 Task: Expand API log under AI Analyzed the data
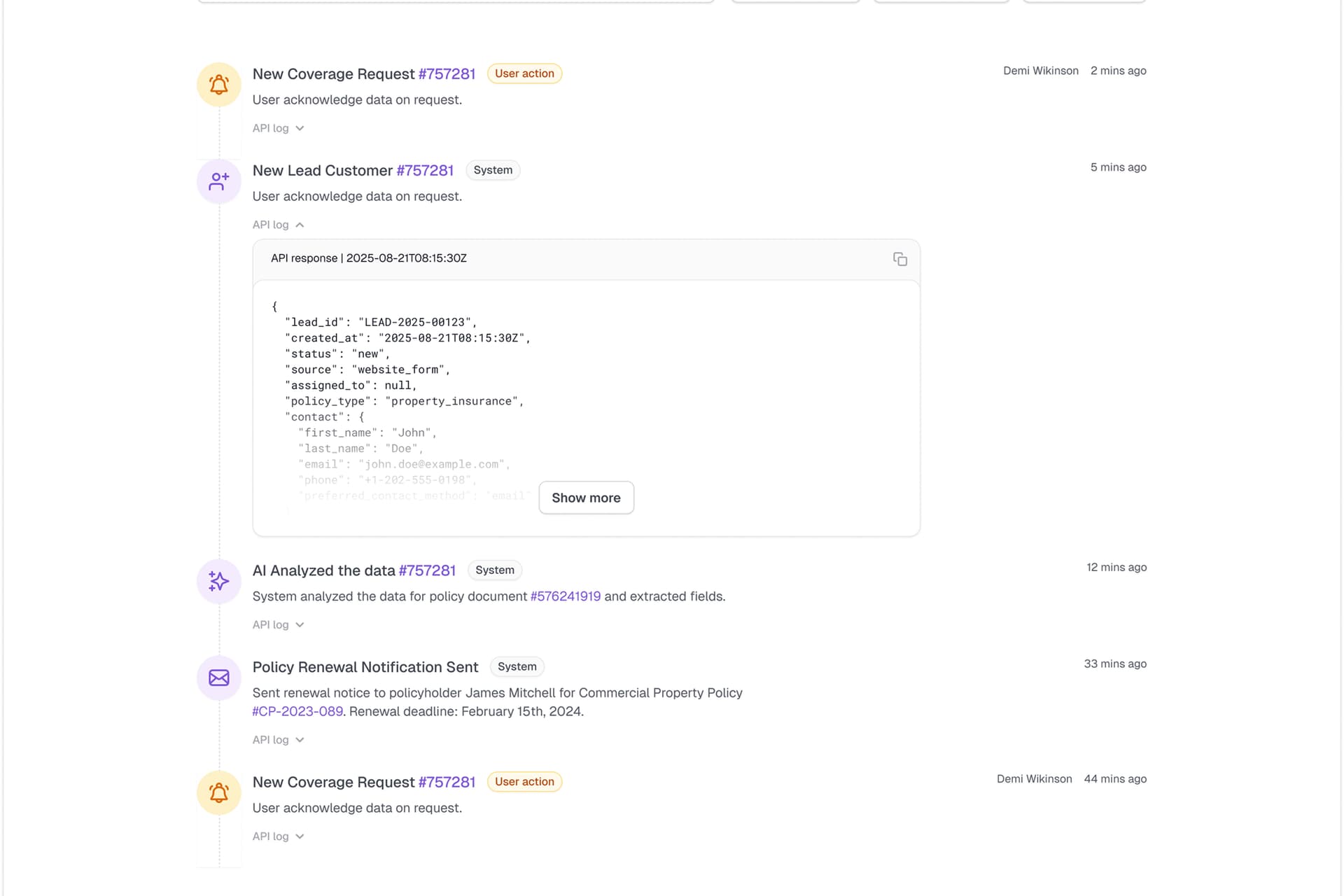pos(278,624)
